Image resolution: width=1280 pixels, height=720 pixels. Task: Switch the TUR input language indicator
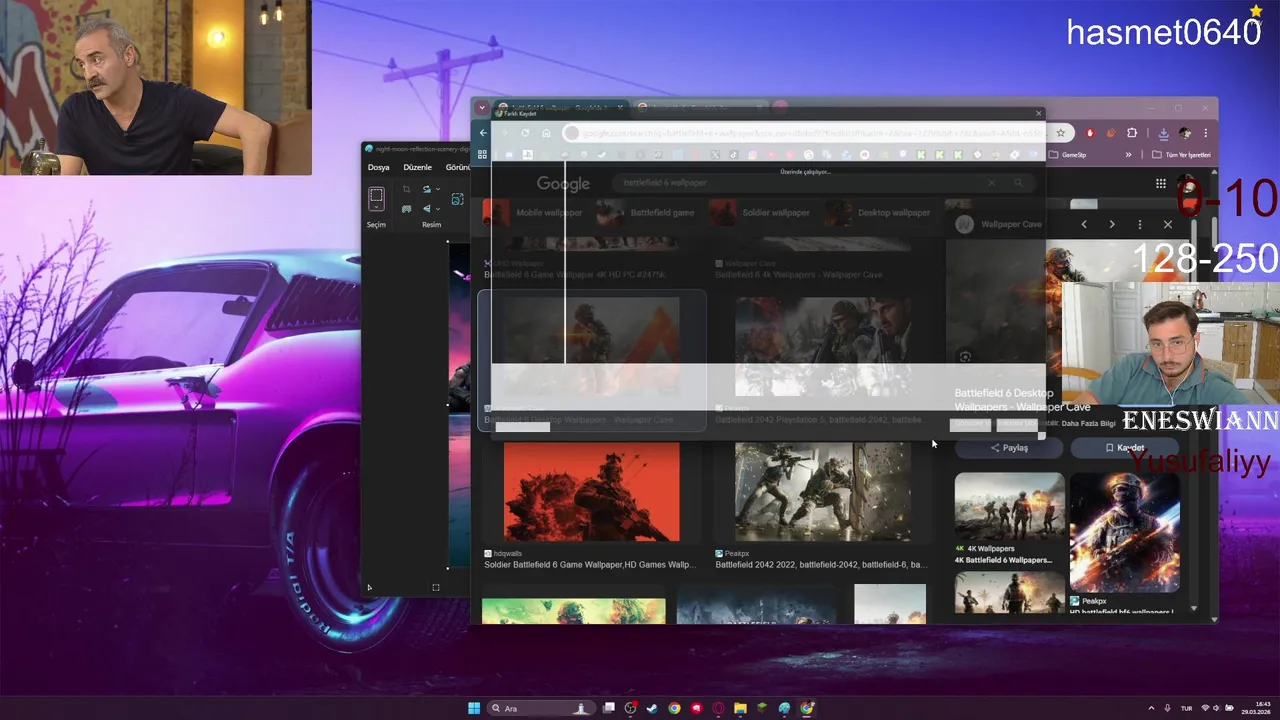click(x=1187, y=708)
